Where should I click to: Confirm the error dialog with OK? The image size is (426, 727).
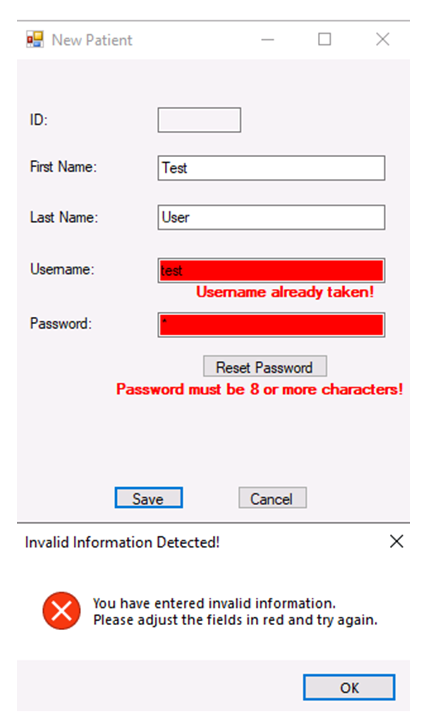pyautogui.click(x=349, y=687)
